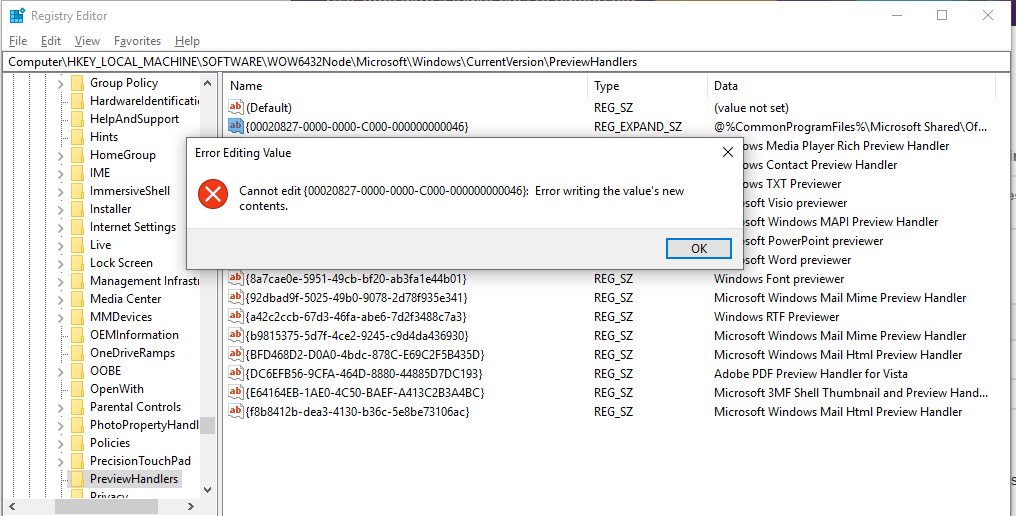The height and width of the screenshot is (516, 1016).
Task: Click the (Default) string value icon
Action: (236, 108)
